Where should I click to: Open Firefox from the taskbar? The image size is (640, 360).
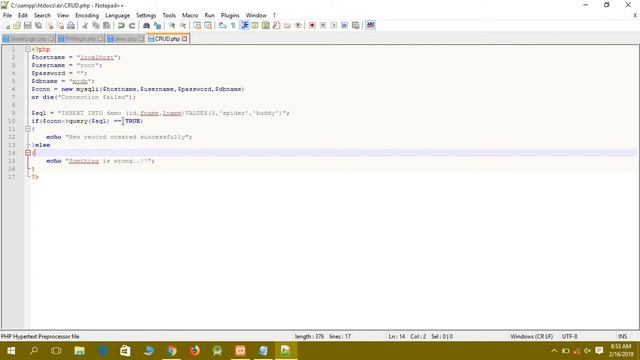(194, 351)
